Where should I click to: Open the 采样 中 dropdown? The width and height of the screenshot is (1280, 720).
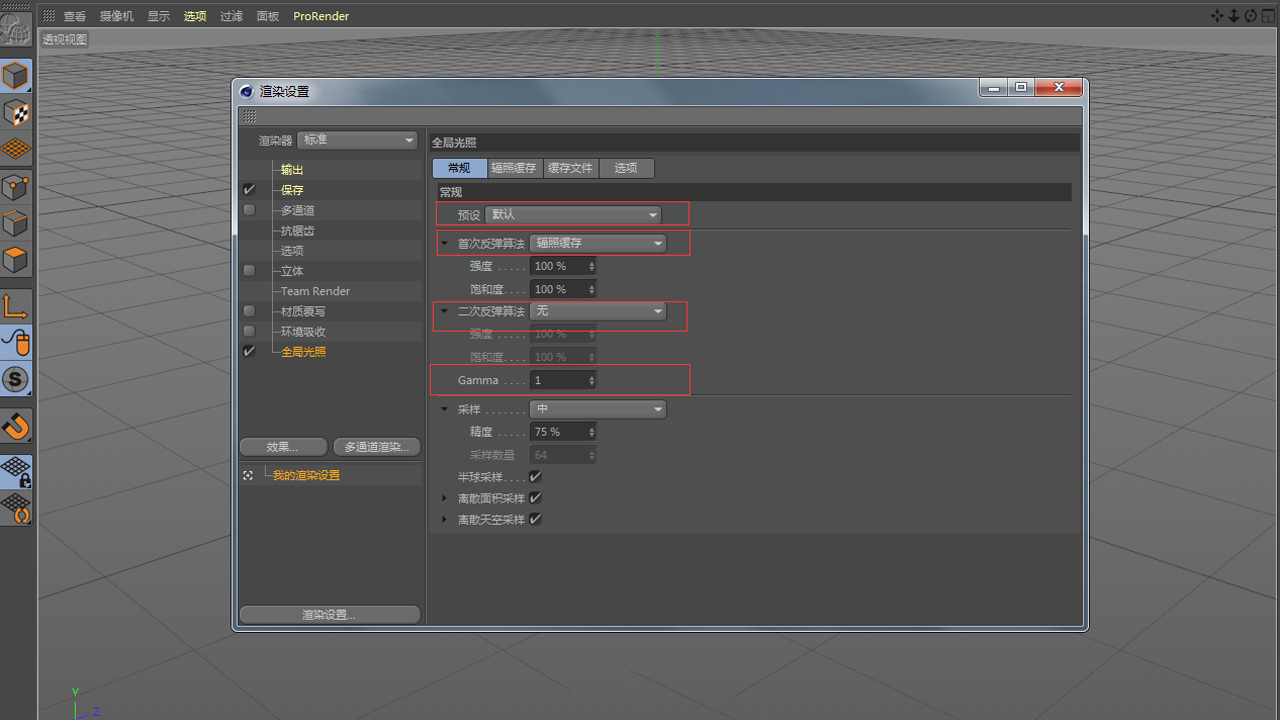(x=598, y=409)
